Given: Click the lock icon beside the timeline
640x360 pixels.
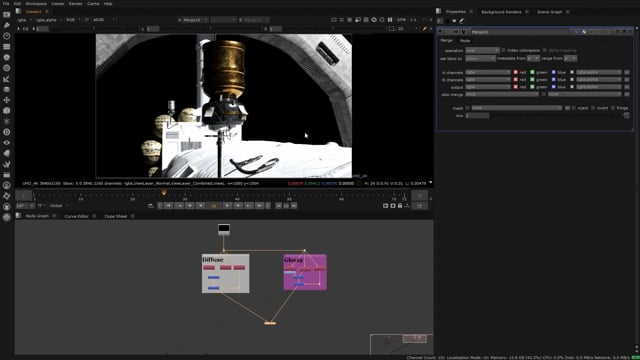Looking at the screenshot, I should pos(400,206).
